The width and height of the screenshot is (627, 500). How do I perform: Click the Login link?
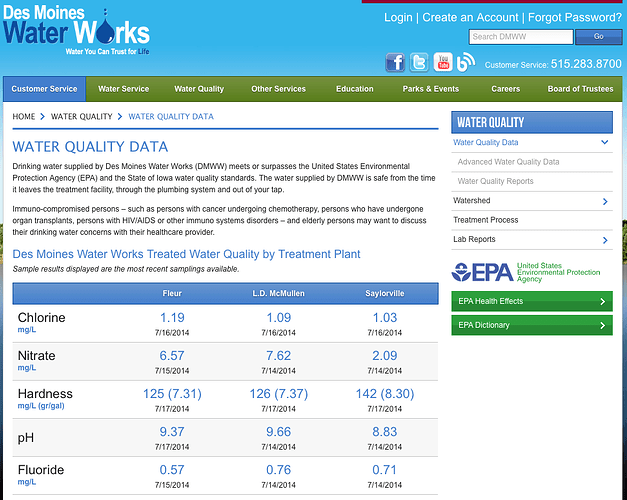(x=398, y=18)
